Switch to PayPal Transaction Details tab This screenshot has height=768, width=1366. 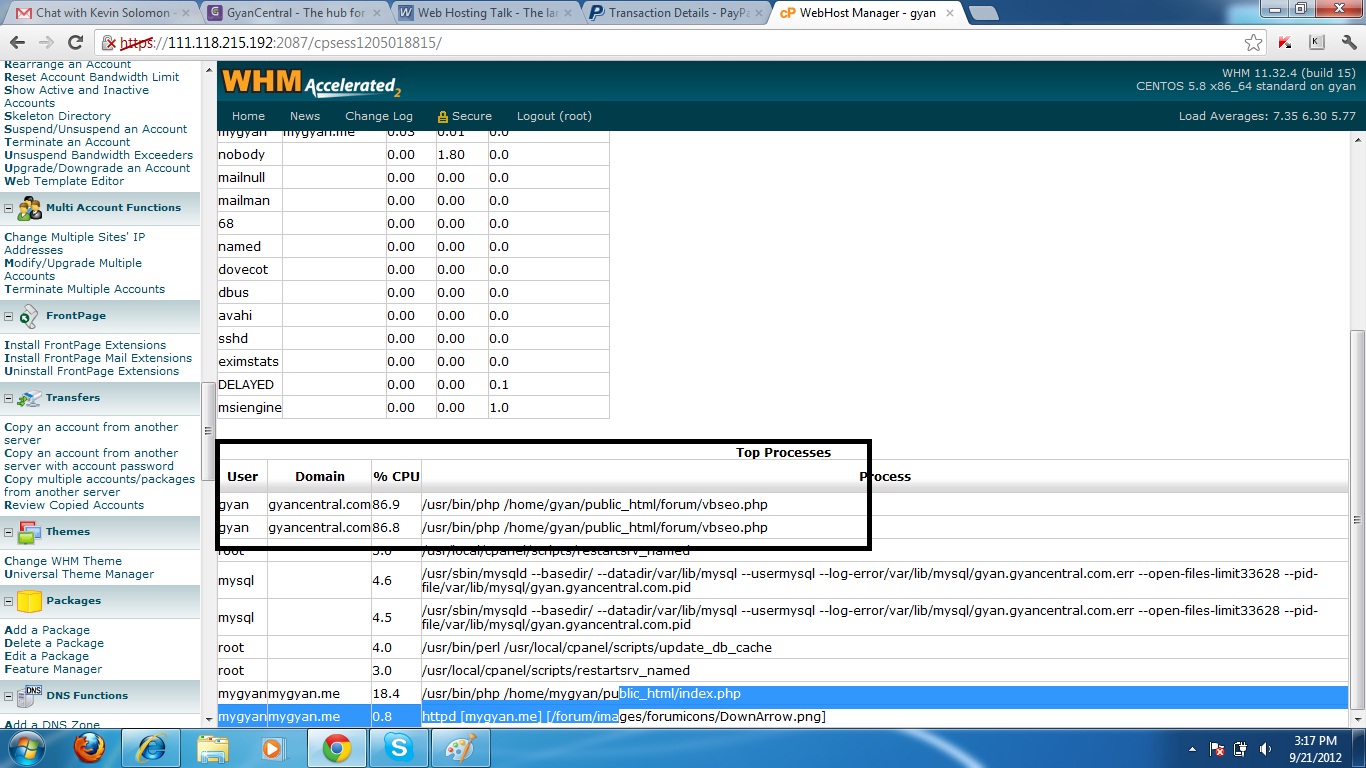click(x=675, y=13)
